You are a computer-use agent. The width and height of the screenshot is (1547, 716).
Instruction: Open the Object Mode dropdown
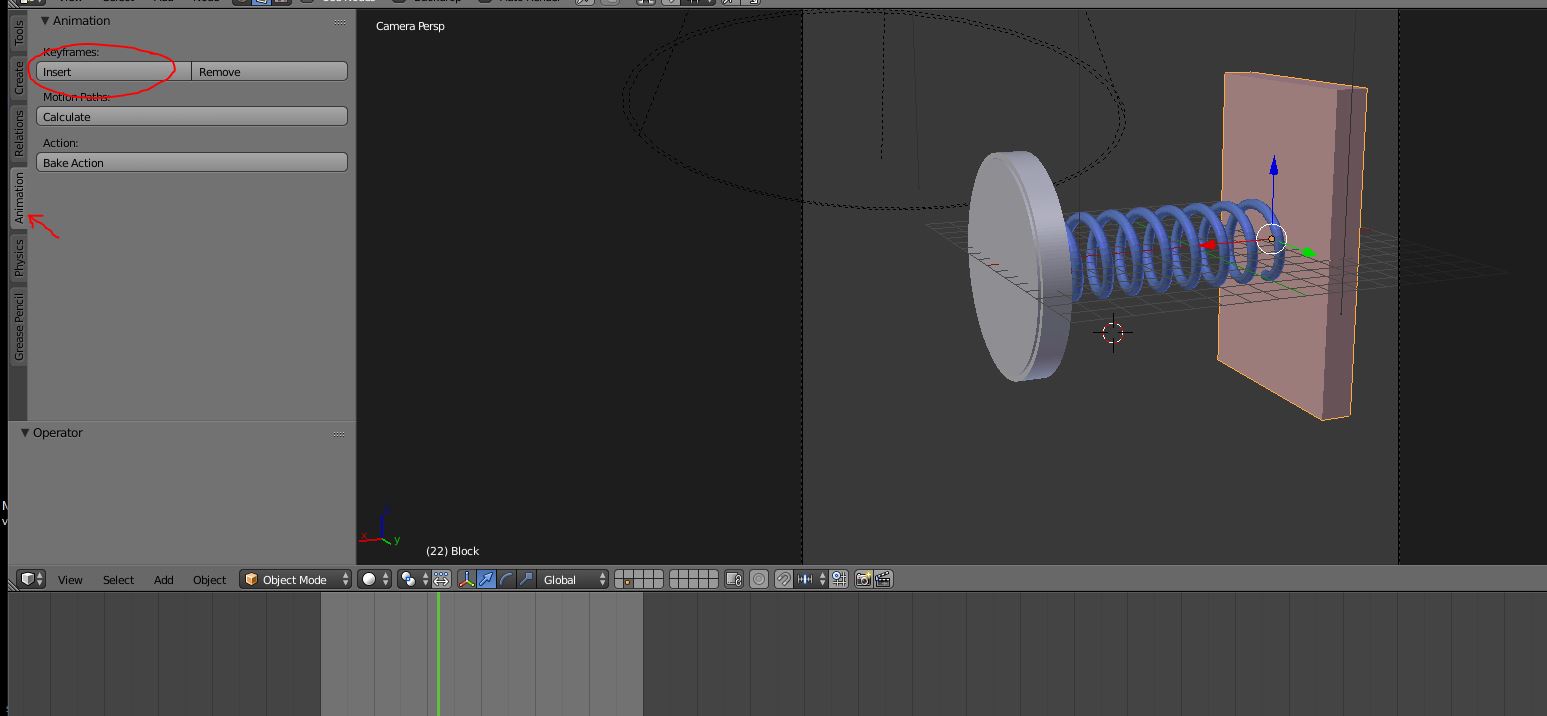[296, 580]
